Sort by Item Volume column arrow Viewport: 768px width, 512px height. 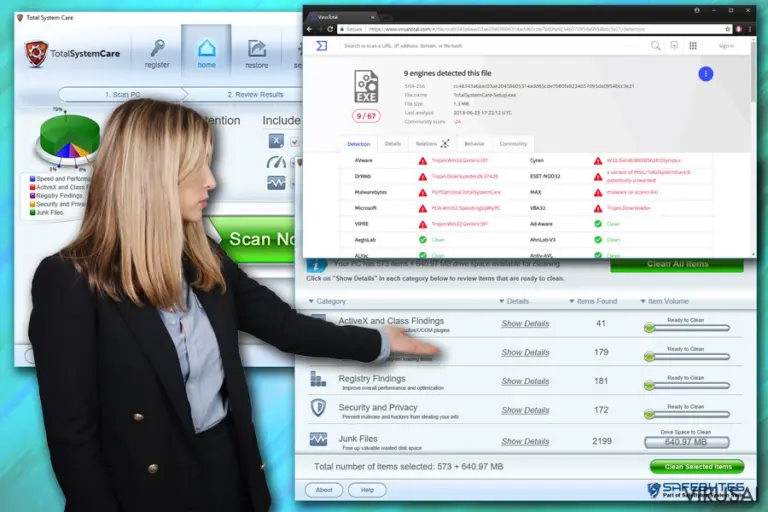[x=643, y=301]
